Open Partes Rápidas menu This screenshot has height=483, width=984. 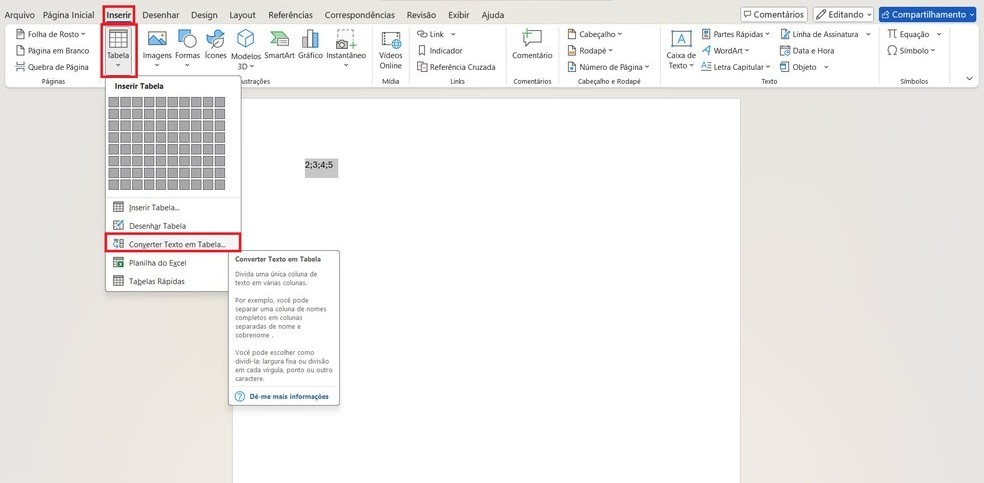coord(735,34)
